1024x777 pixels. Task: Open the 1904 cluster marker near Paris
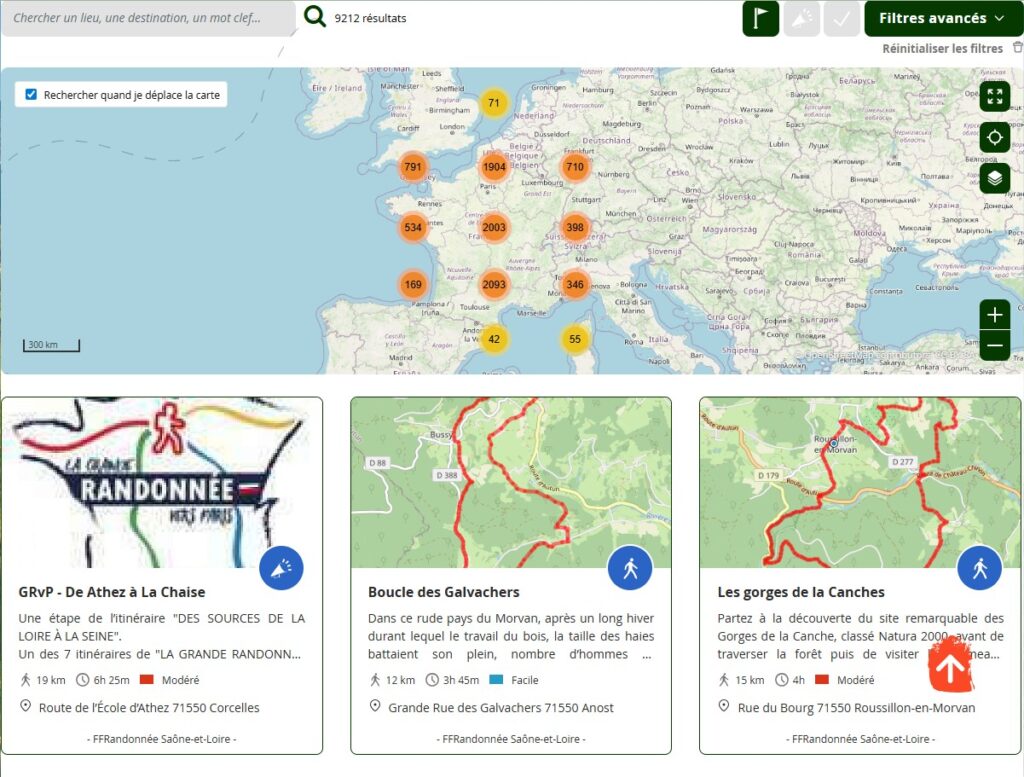click(494, 166)
